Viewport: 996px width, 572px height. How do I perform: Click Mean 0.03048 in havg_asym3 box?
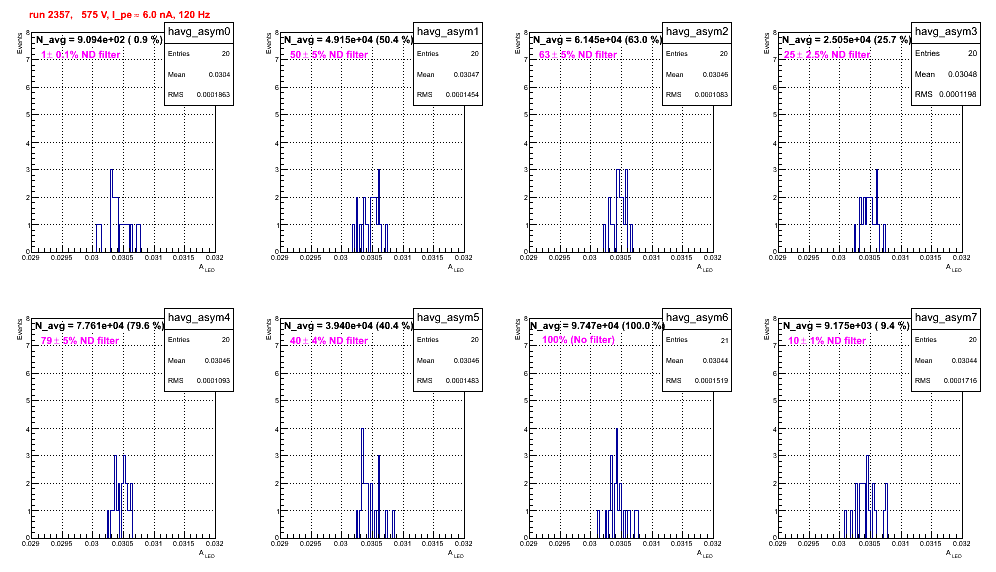click(x=946, y=74)
